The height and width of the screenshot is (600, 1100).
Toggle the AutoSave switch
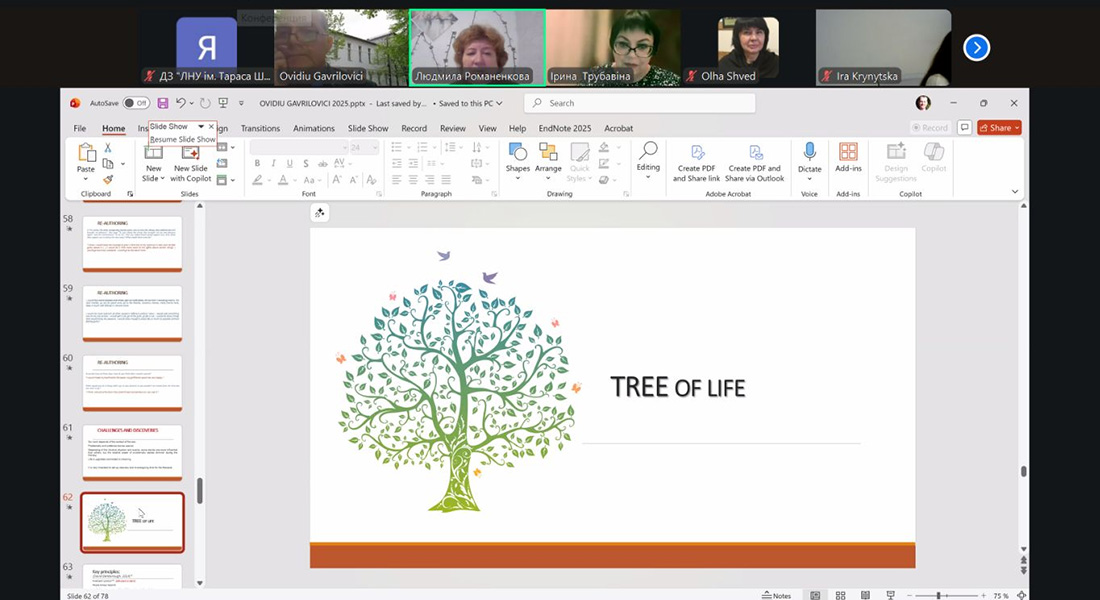point(135,103)
